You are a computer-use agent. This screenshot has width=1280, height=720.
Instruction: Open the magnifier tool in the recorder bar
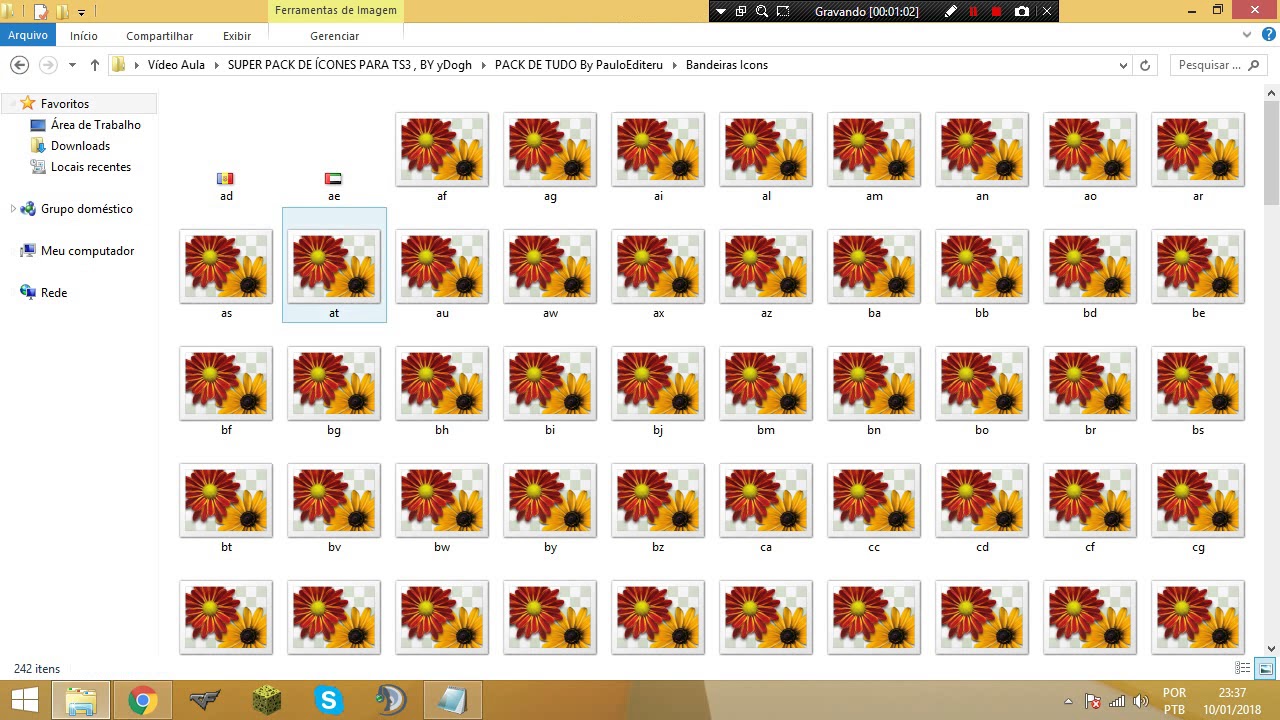tap(761, 11)
